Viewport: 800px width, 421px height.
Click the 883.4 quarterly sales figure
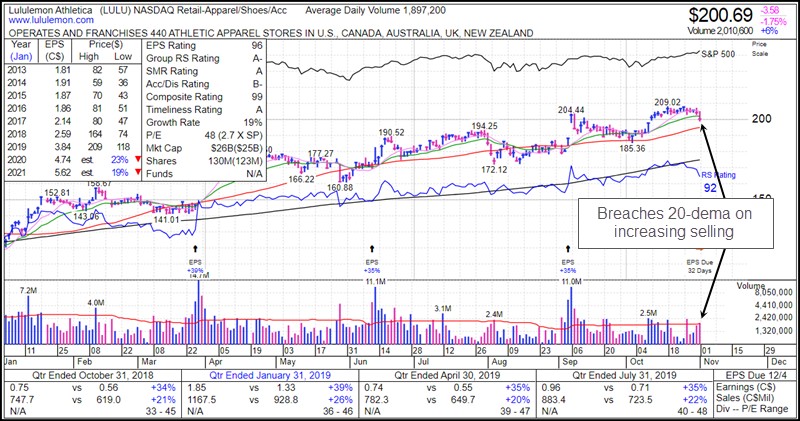[x=554, y=400]
